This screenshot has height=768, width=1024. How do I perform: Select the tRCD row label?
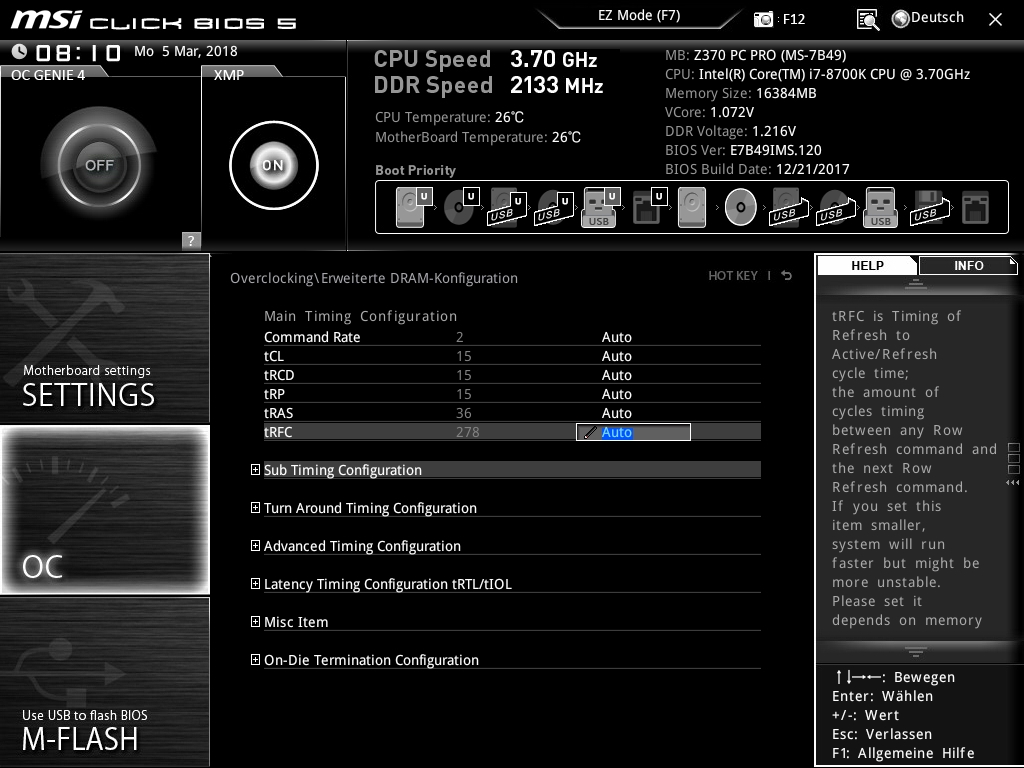pos(279,375)
